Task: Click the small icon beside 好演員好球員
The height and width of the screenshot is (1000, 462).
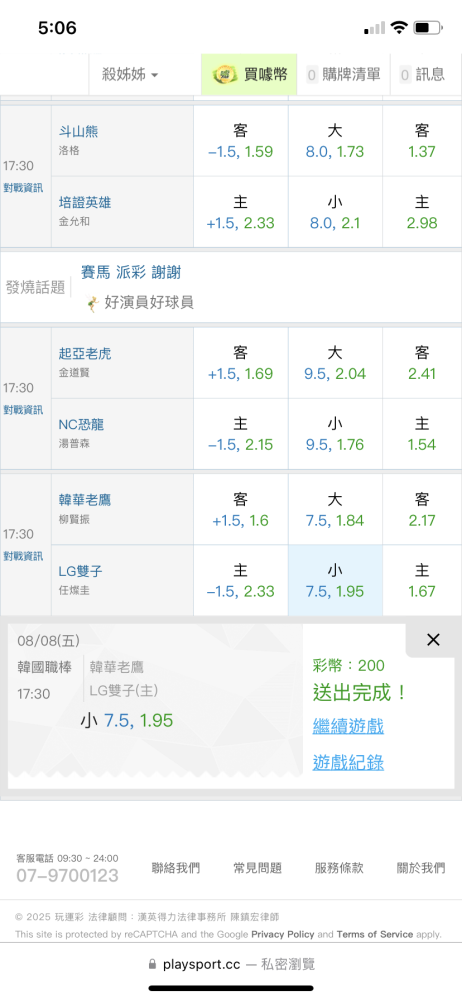Action: 94,303
